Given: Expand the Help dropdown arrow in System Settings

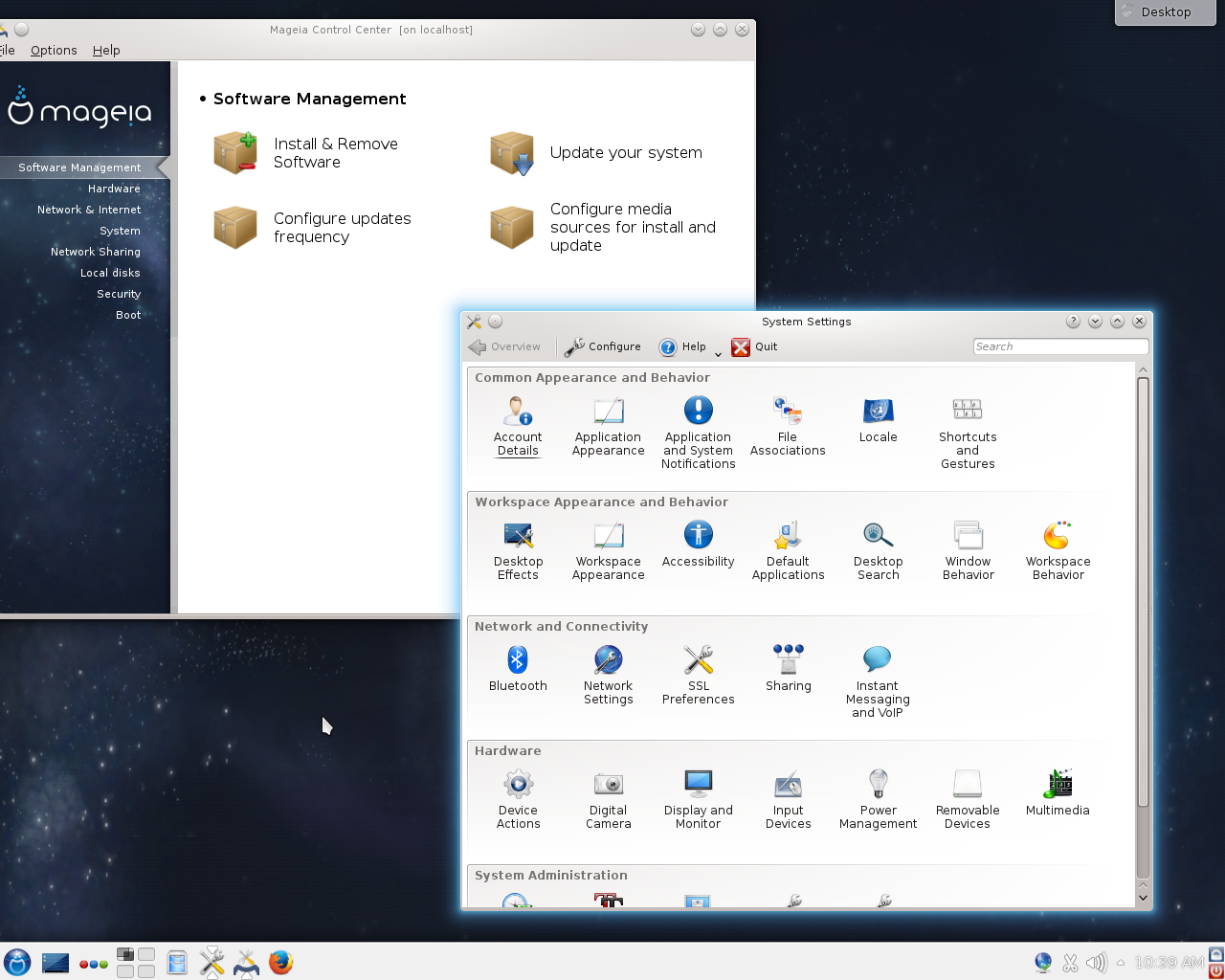Looking at the screenshot, I should pyautogui.click(x=718, y=353).
